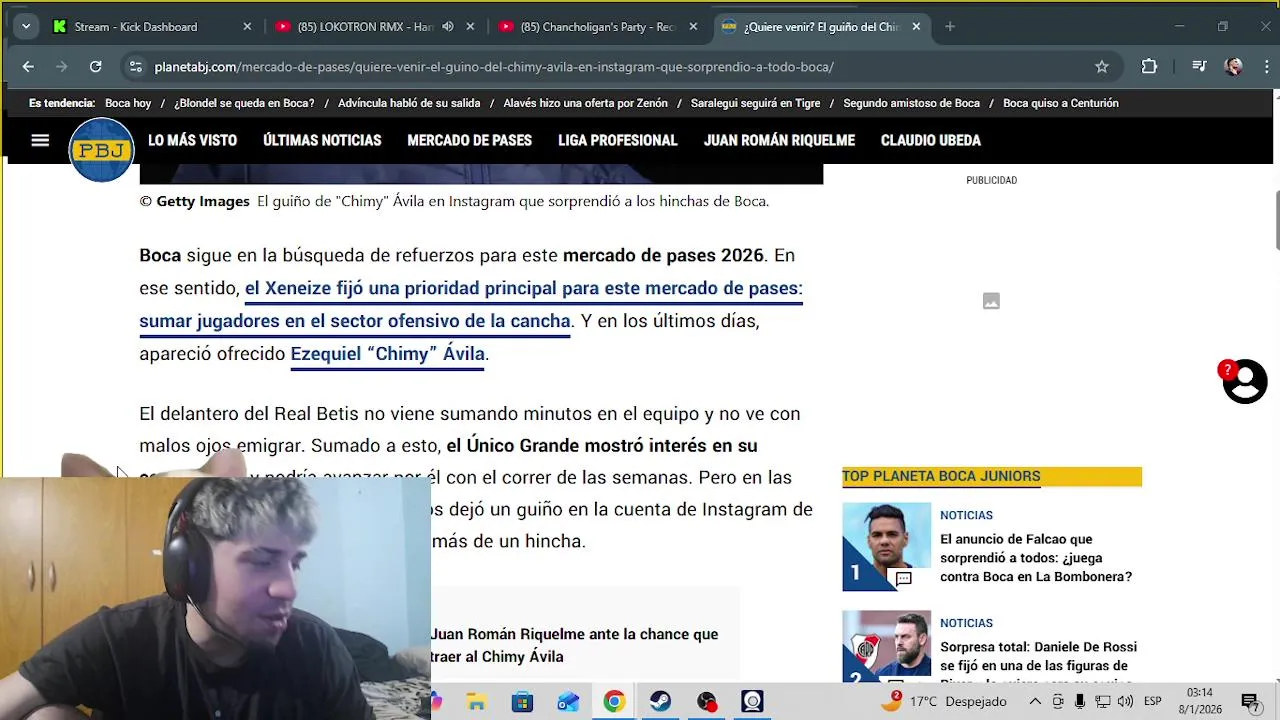1280x720 pixels.
Task: Open the Outlook mail taskbar icon
Action: [x=568, y=702]
